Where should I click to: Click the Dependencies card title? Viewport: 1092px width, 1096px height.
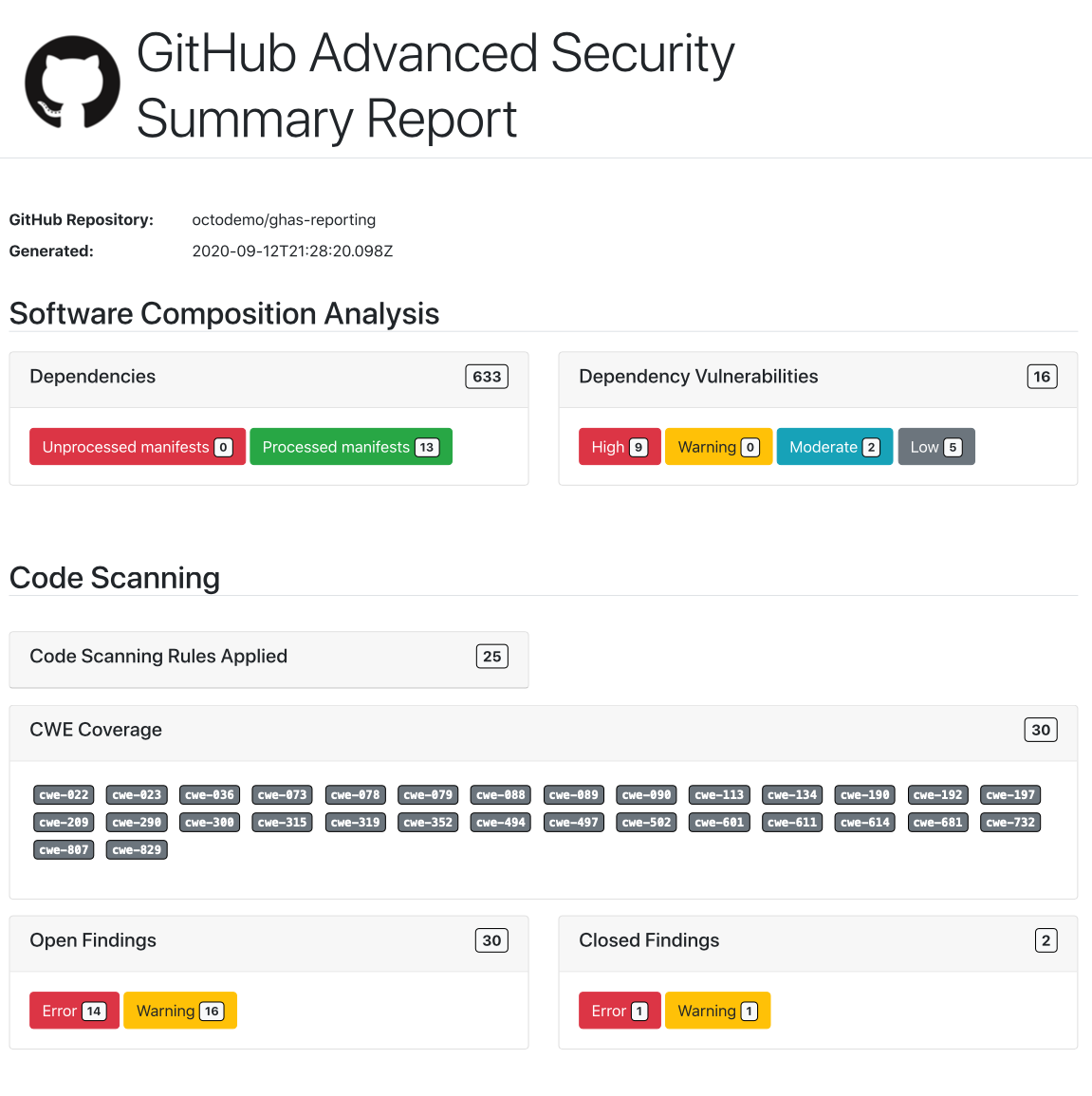[92, 376]
